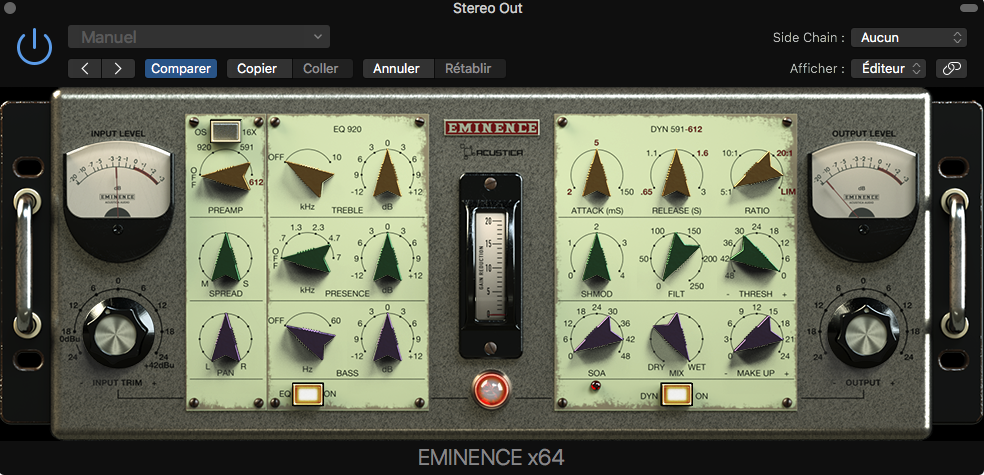Click the DRY/WET MIX knob
Screen dimensions: 984x475
[673, 336]
